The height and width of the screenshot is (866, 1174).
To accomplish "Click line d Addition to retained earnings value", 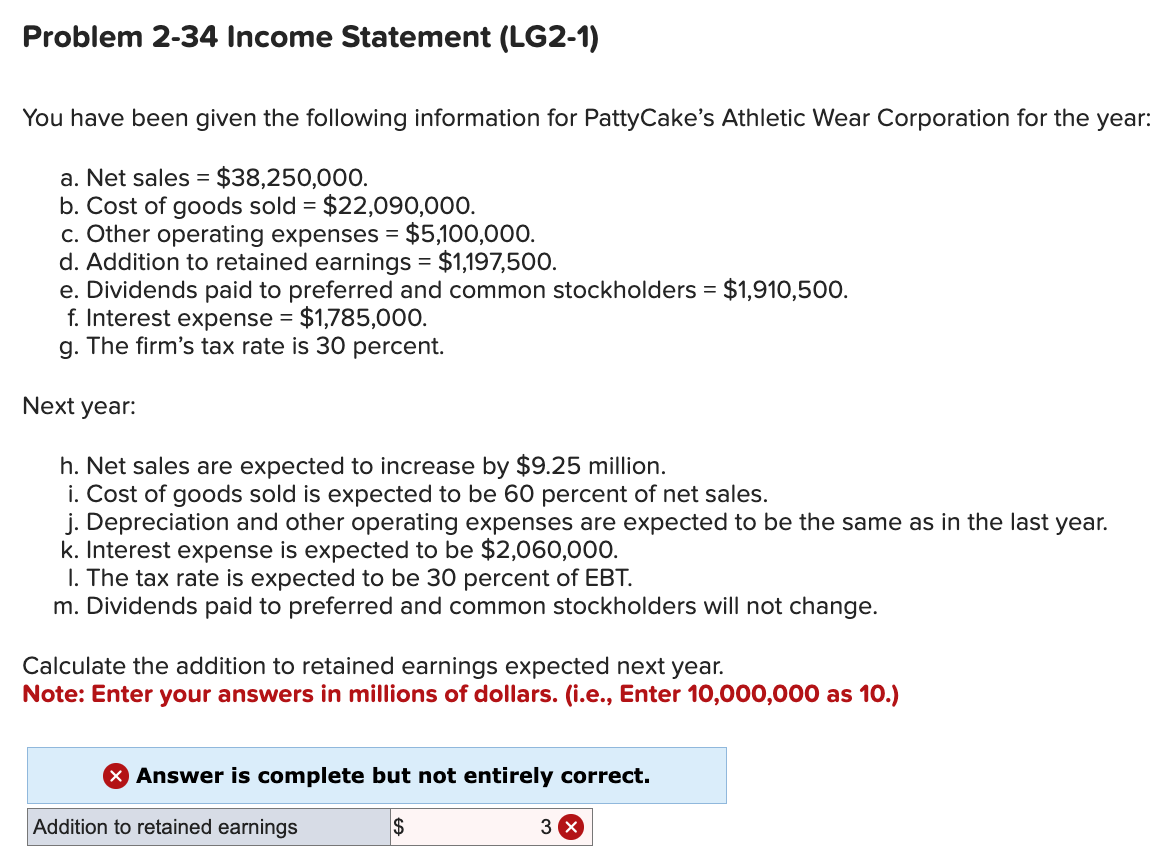I will coord(307,262).
